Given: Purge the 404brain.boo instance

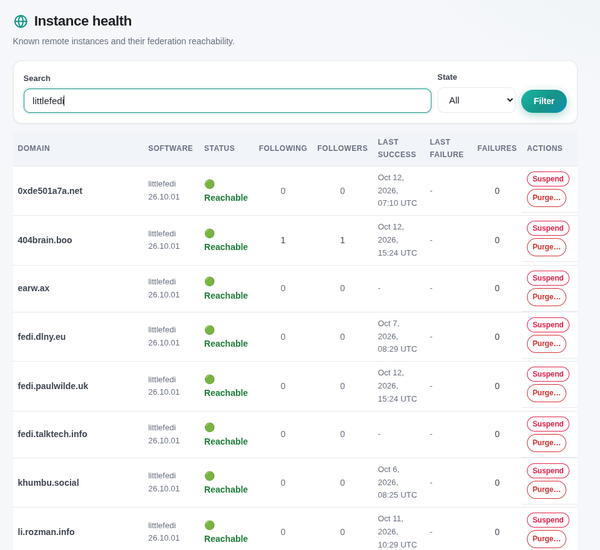Looking at the screenshot, I should (546, 247).
